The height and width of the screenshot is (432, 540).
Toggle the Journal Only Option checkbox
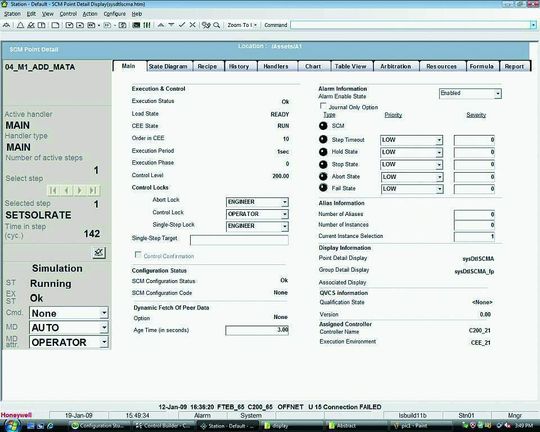point(323,106)
